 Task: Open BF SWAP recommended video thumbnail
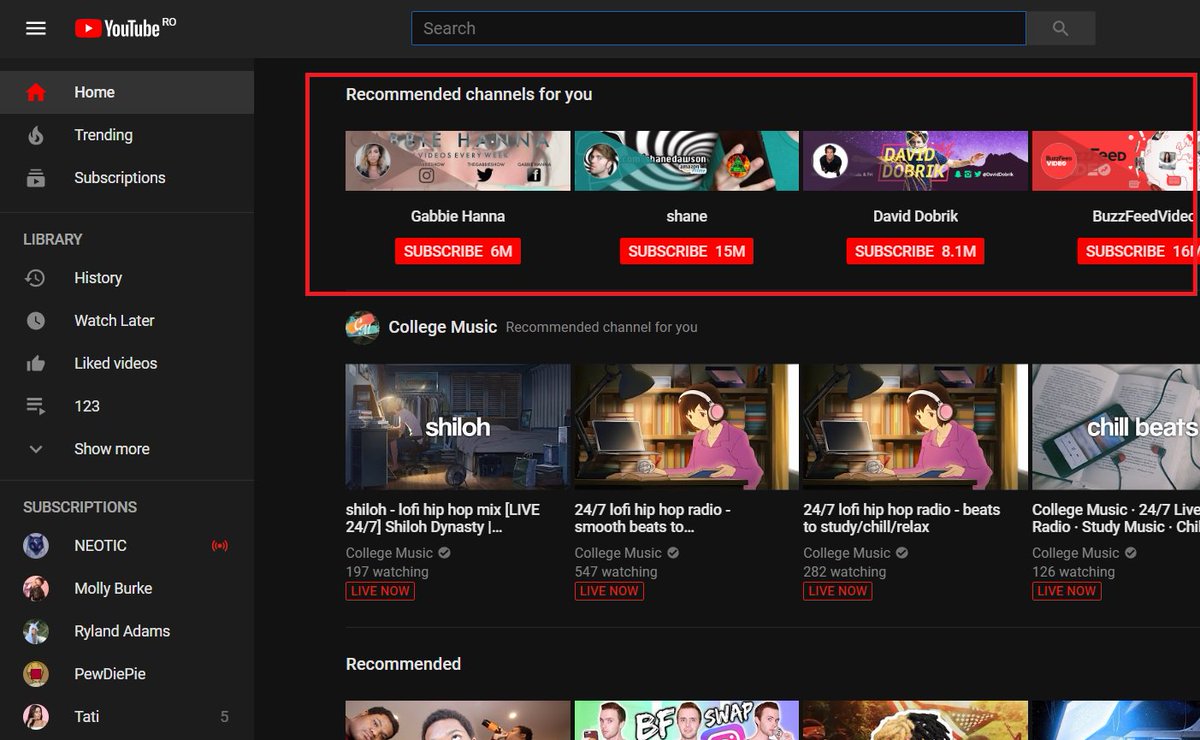point(687,720)
